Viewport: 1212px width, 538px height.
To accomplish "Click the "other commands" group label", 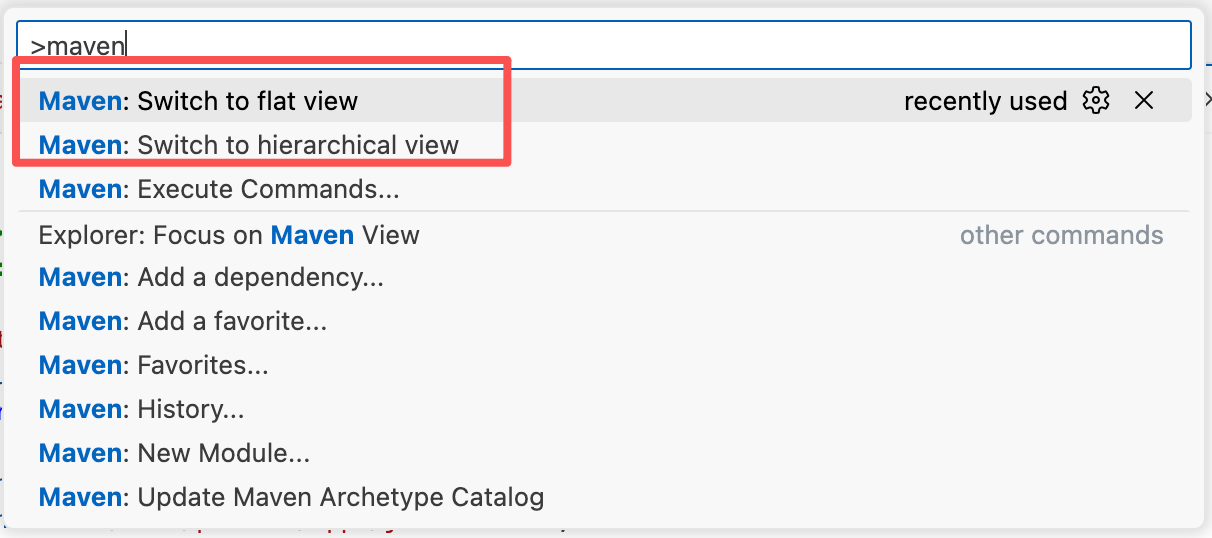I will 1061,235.
